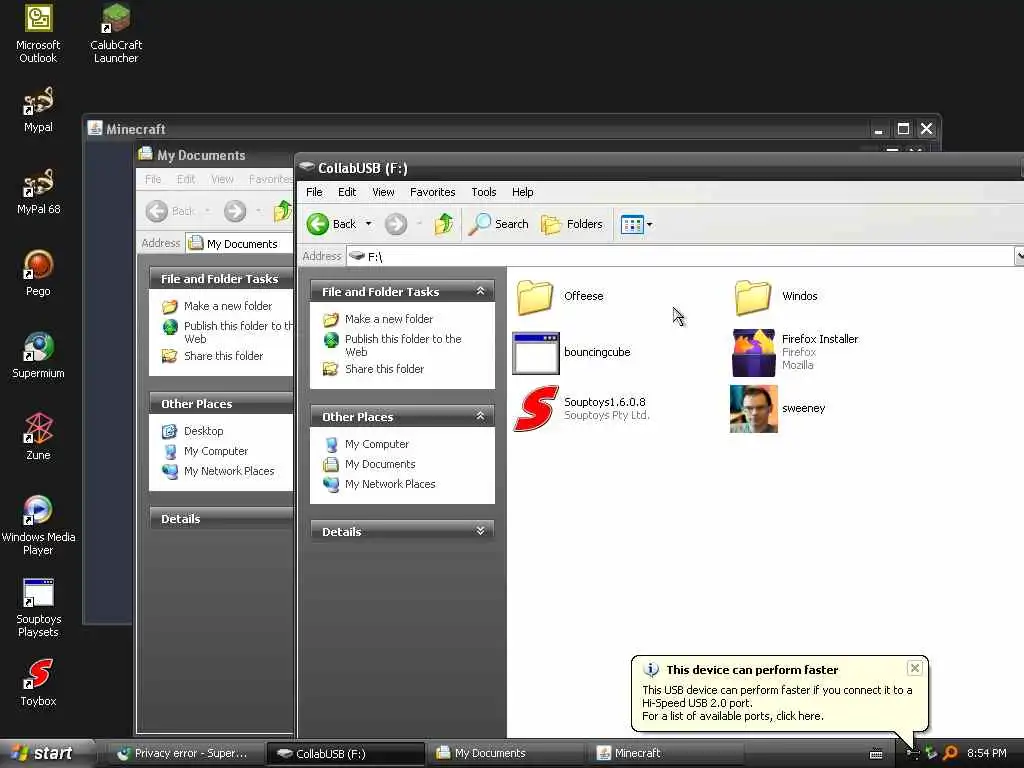1024x768 pixels.
Task: Click Make a new folder in CollabUSB
Action: click(389, 319)
